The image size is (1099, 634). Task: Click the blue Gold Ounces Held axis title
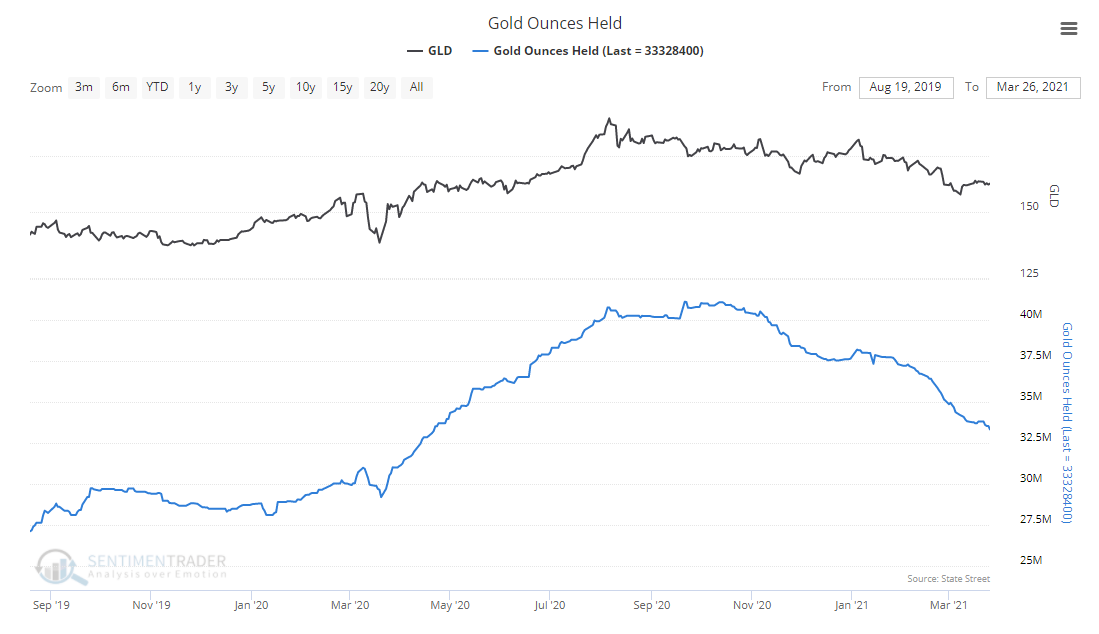click(x=1066, y=423)
